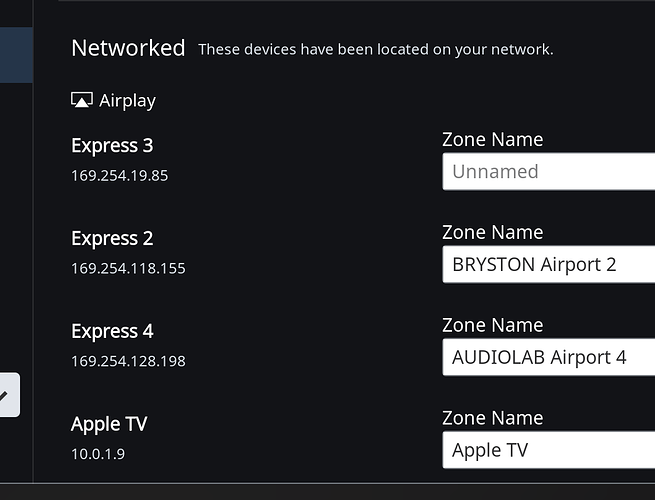Focus the AUDIOLAB Airport 4 zone field
Image resolution: width=655 pixels, height=500 pixels.
pos(549,357)
